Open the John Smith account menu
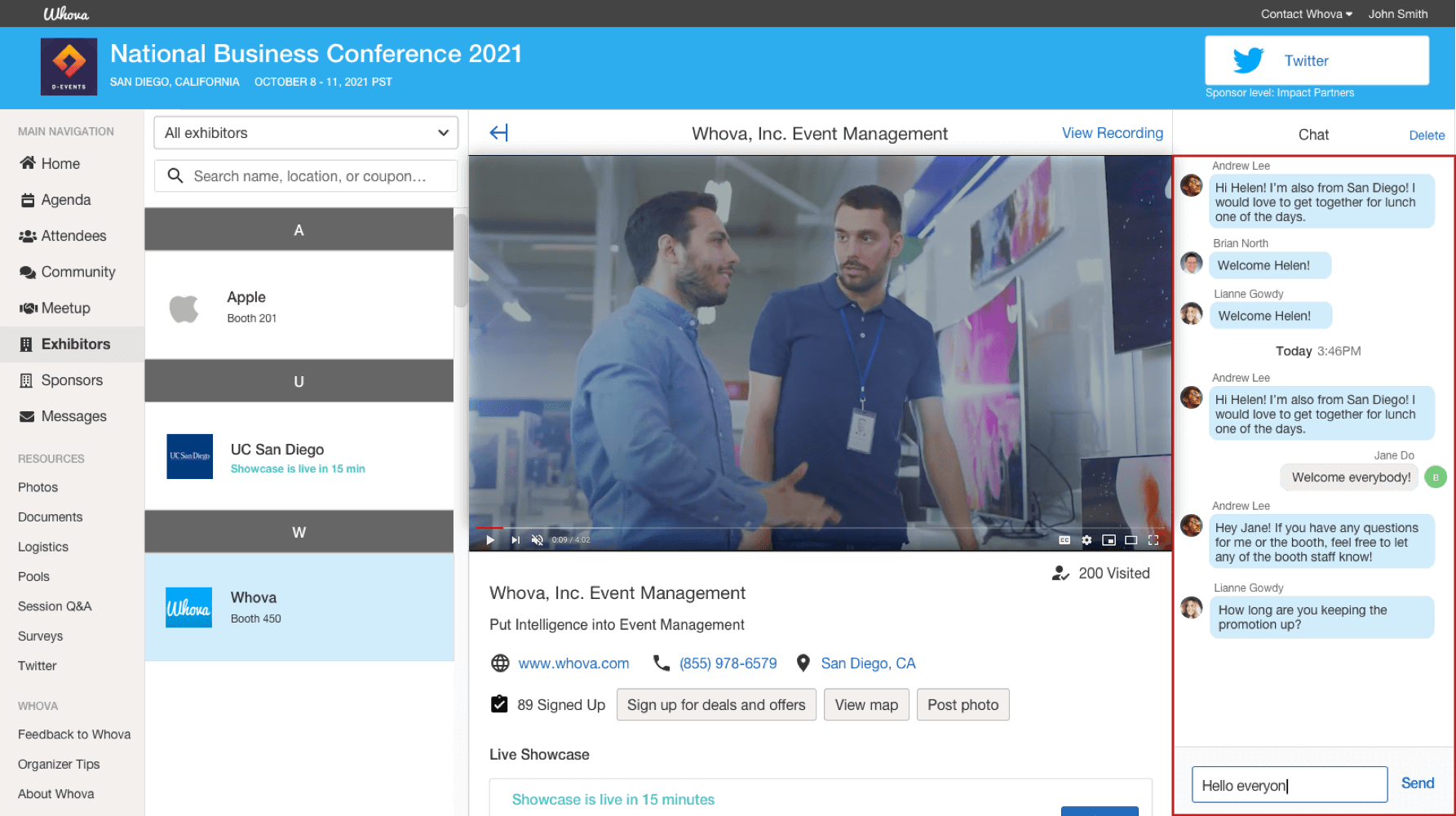The image size is (1456, 816). (1397, 14)
